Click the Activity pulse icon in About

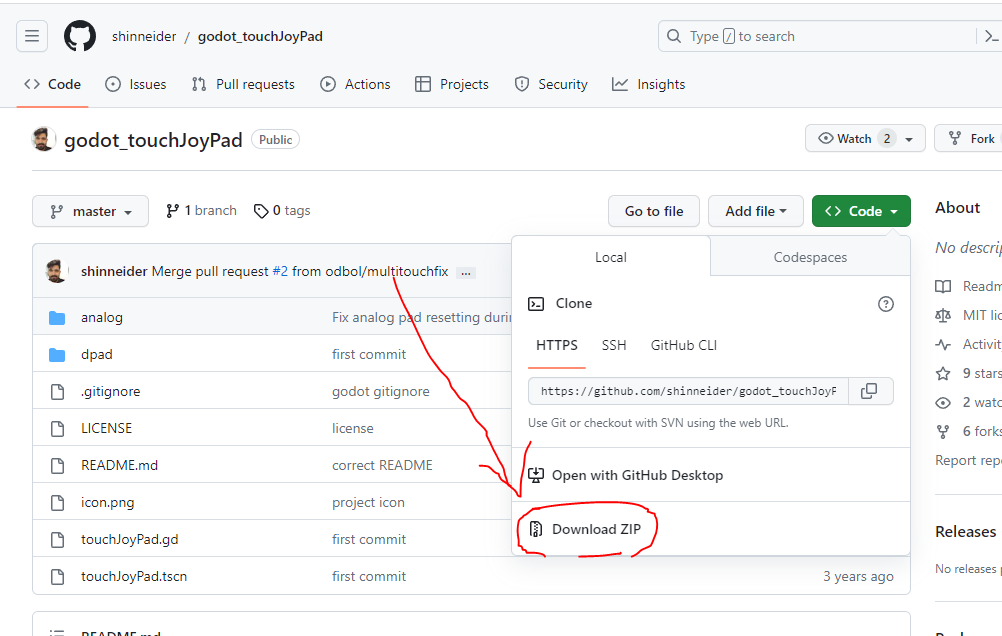click(x=943, y=345)
